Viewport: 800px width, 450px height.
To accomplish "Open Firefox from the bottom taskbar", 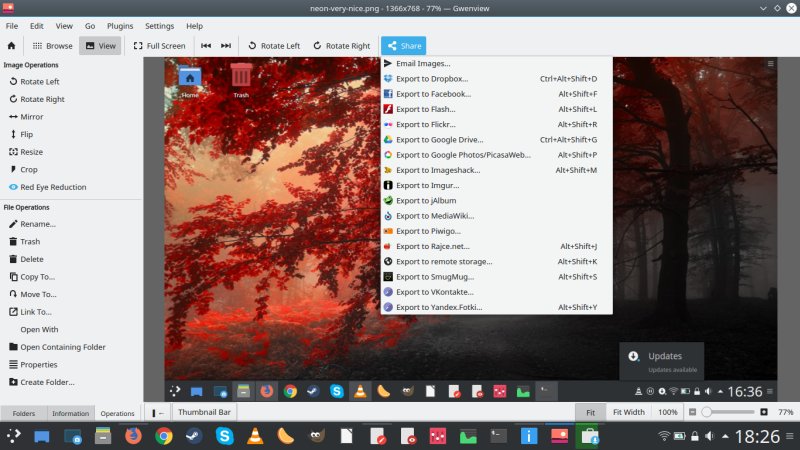I will [133, 436].
